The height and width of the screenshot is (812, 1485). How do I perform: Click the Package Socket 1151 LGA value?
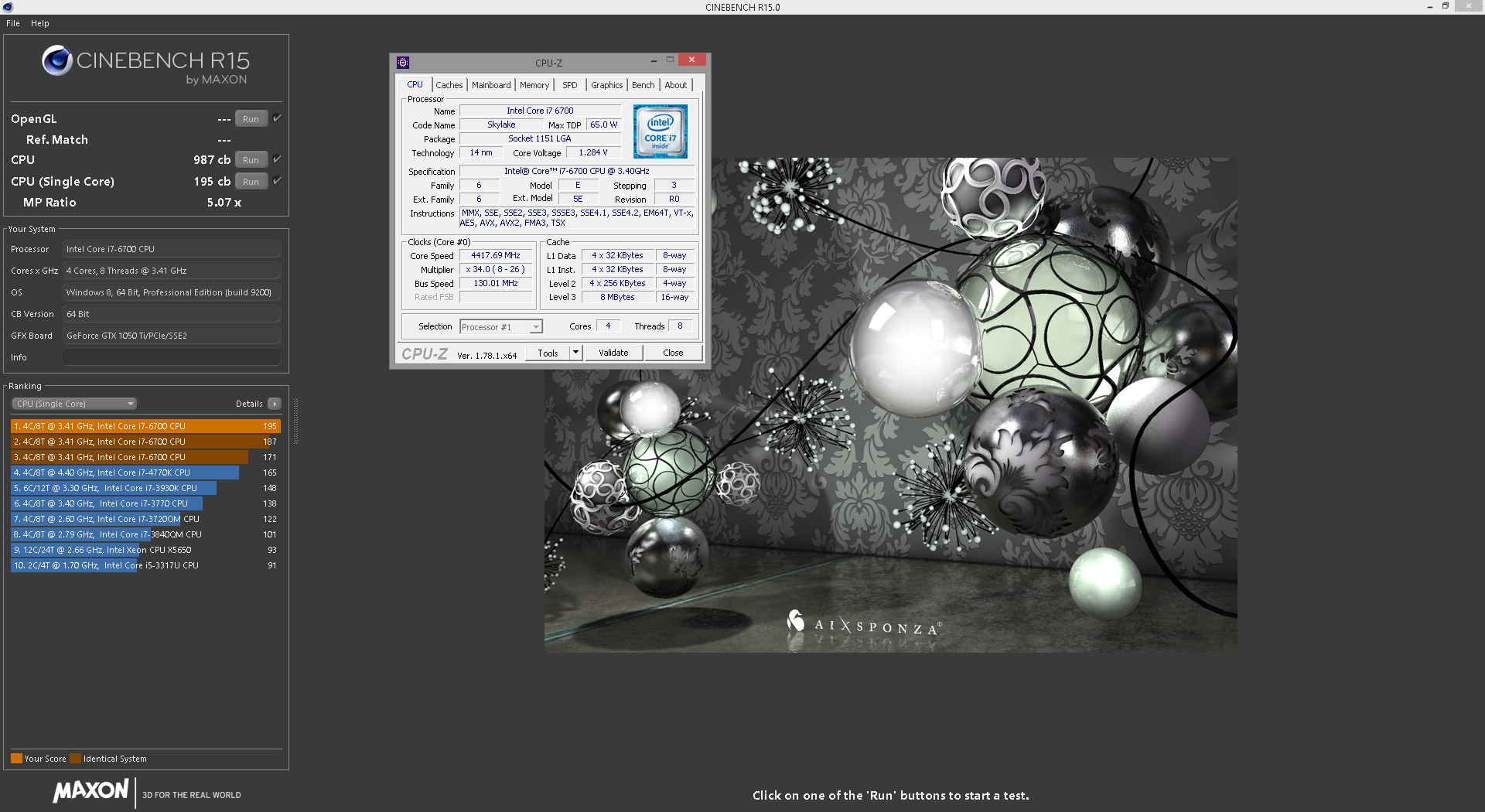click(x=540, y=138)
